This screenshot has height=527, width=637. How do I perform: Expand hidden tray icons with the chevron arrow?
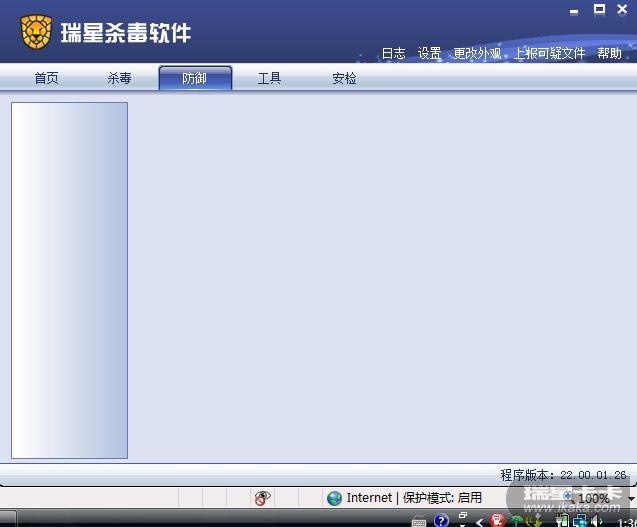point(480,523)
